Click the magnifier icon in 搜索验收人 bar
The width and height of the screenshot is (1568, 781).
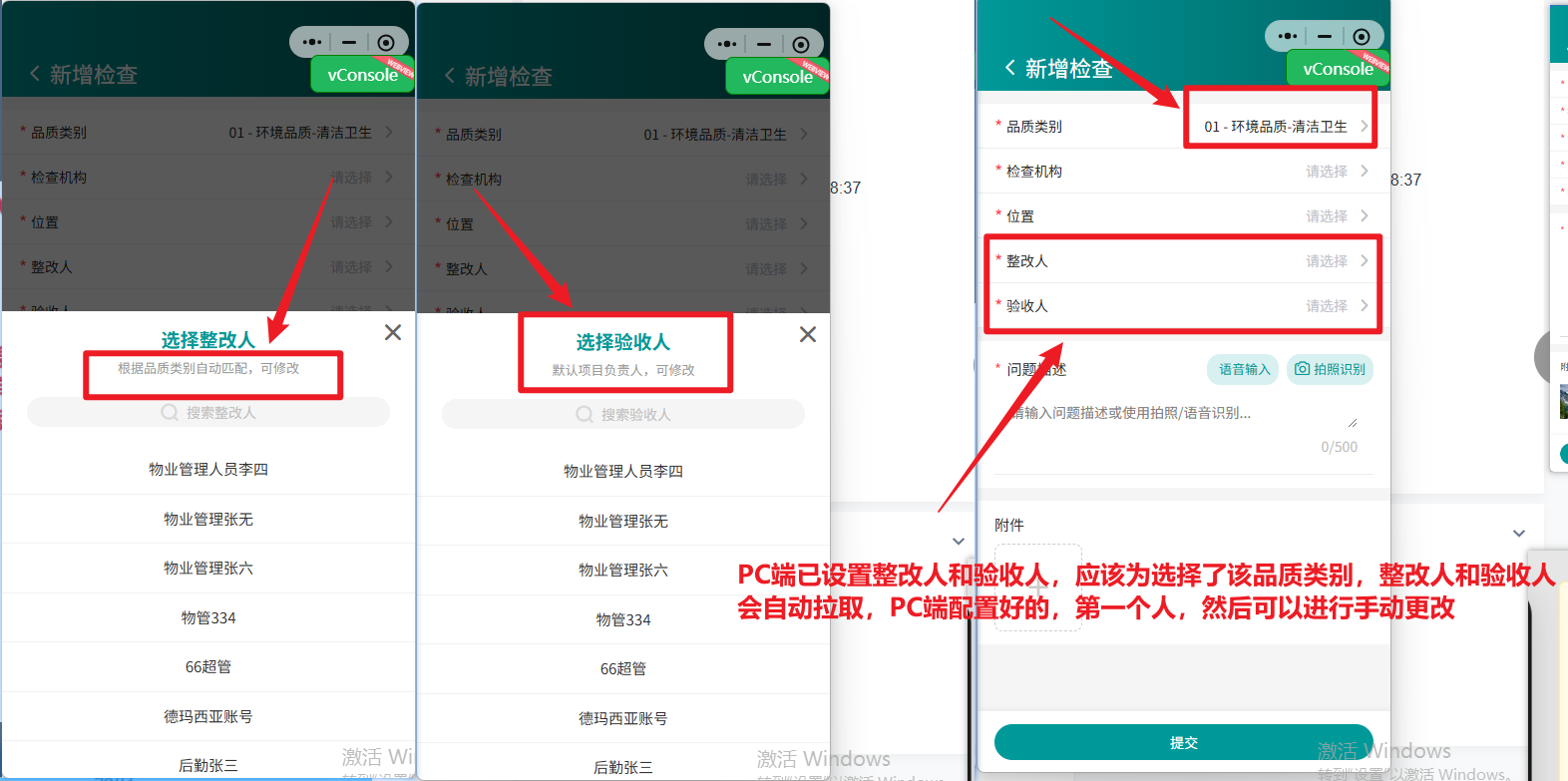585,415
